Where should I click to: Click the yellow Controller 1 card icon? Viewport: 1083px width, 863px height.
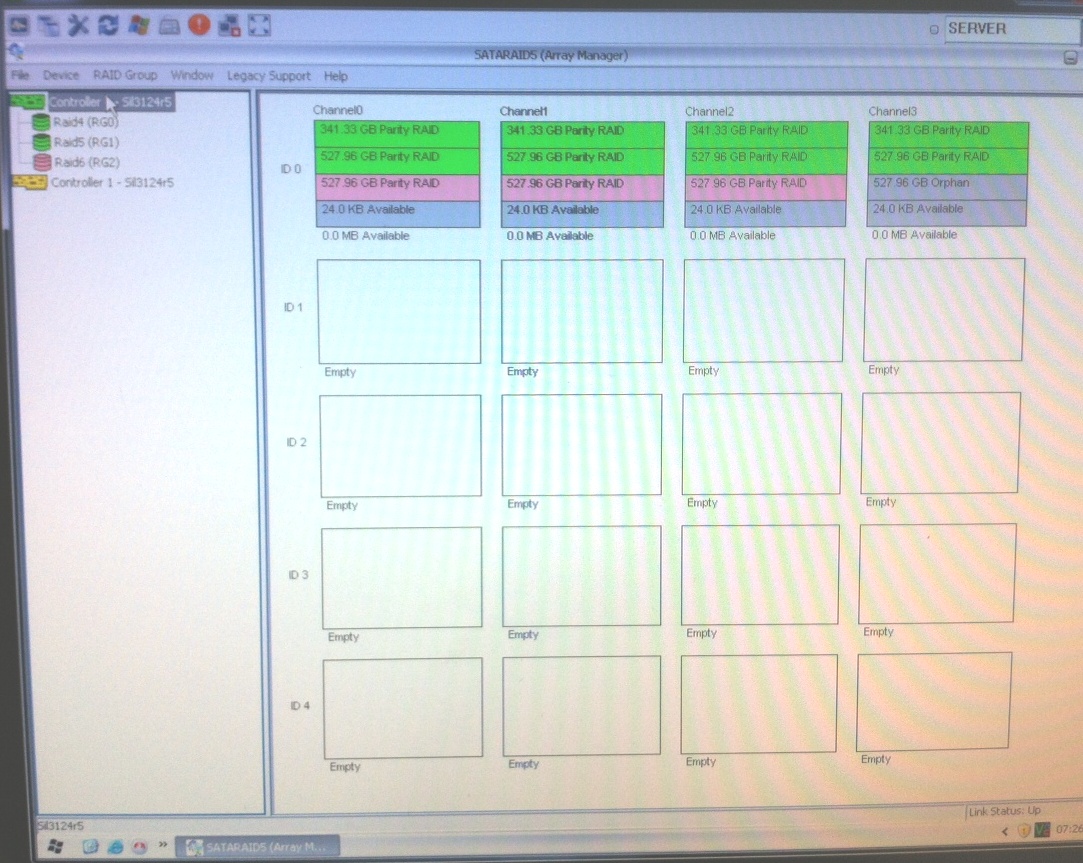point(30,182)
